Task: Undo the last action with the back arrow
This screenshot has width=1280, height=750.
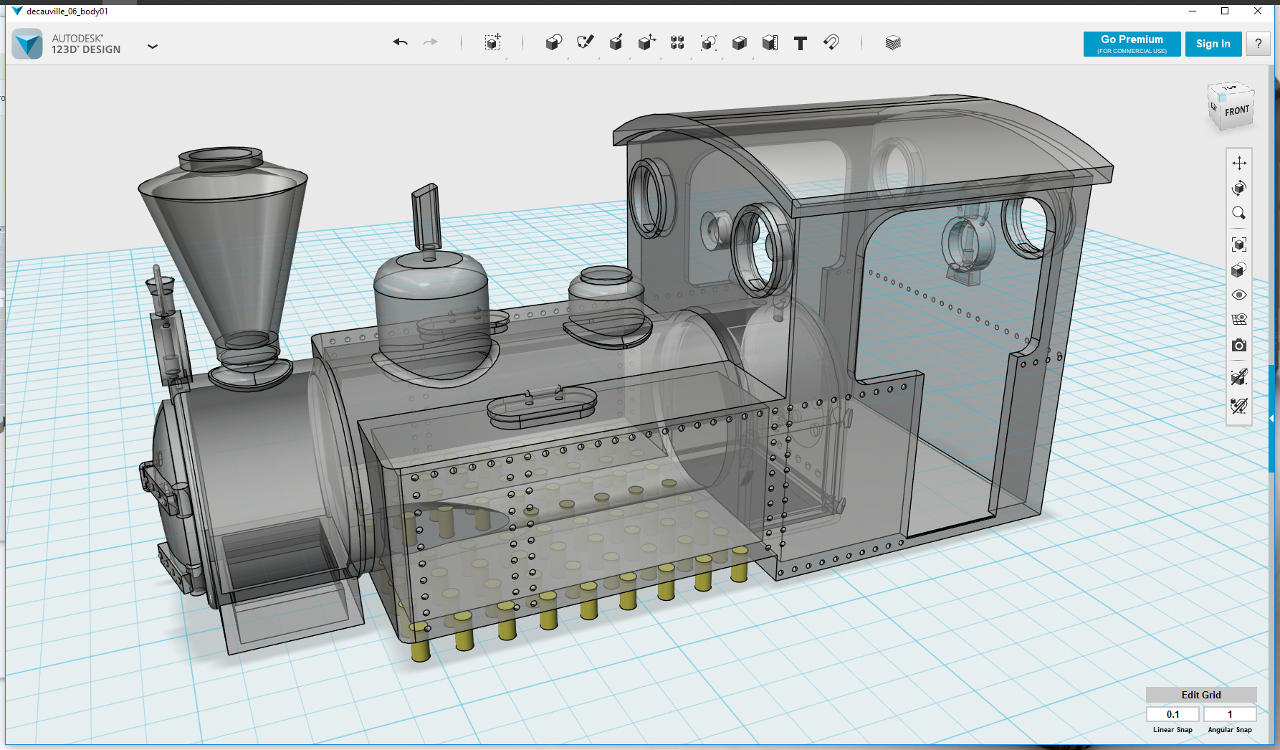Action: click(400, 42)
